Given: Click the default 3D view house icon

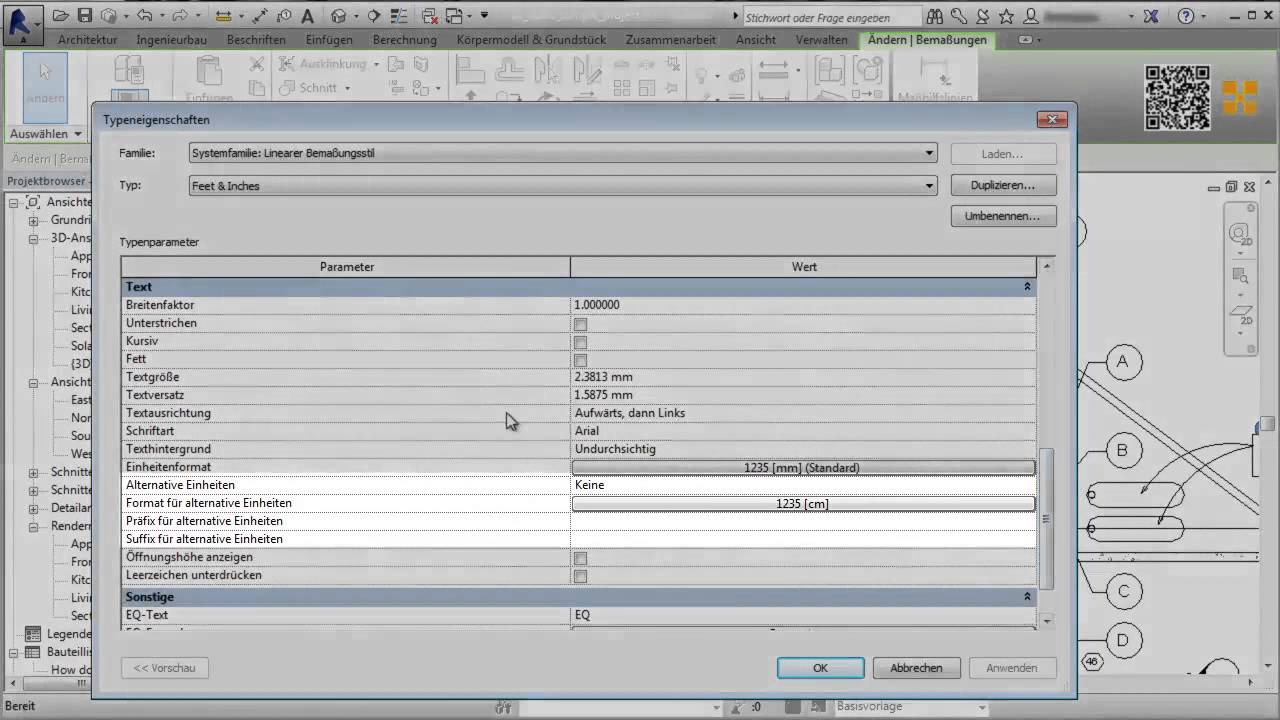Looking at the screenshot, I should pyautogui.click(x=338, y=16).
